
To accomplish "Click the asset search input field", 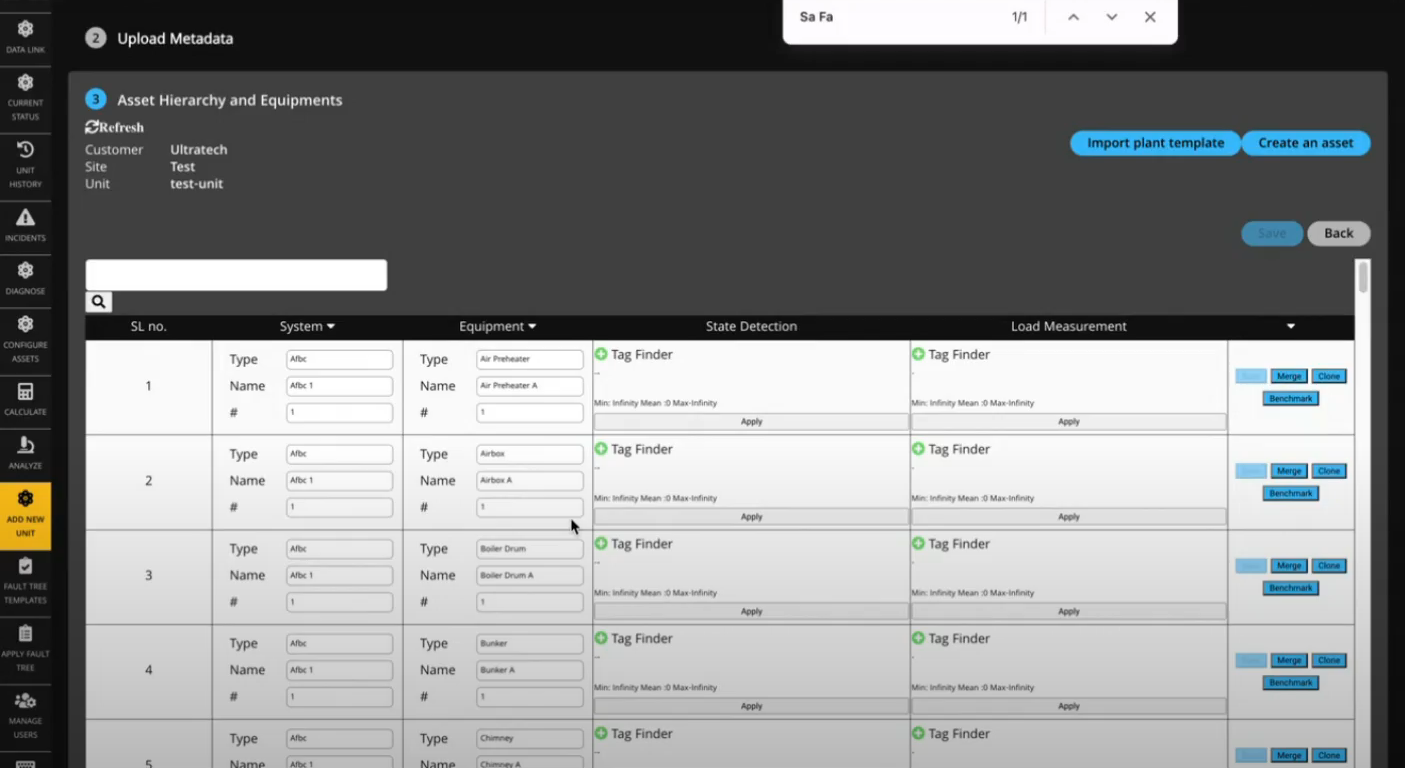I will tap(236, 275).
